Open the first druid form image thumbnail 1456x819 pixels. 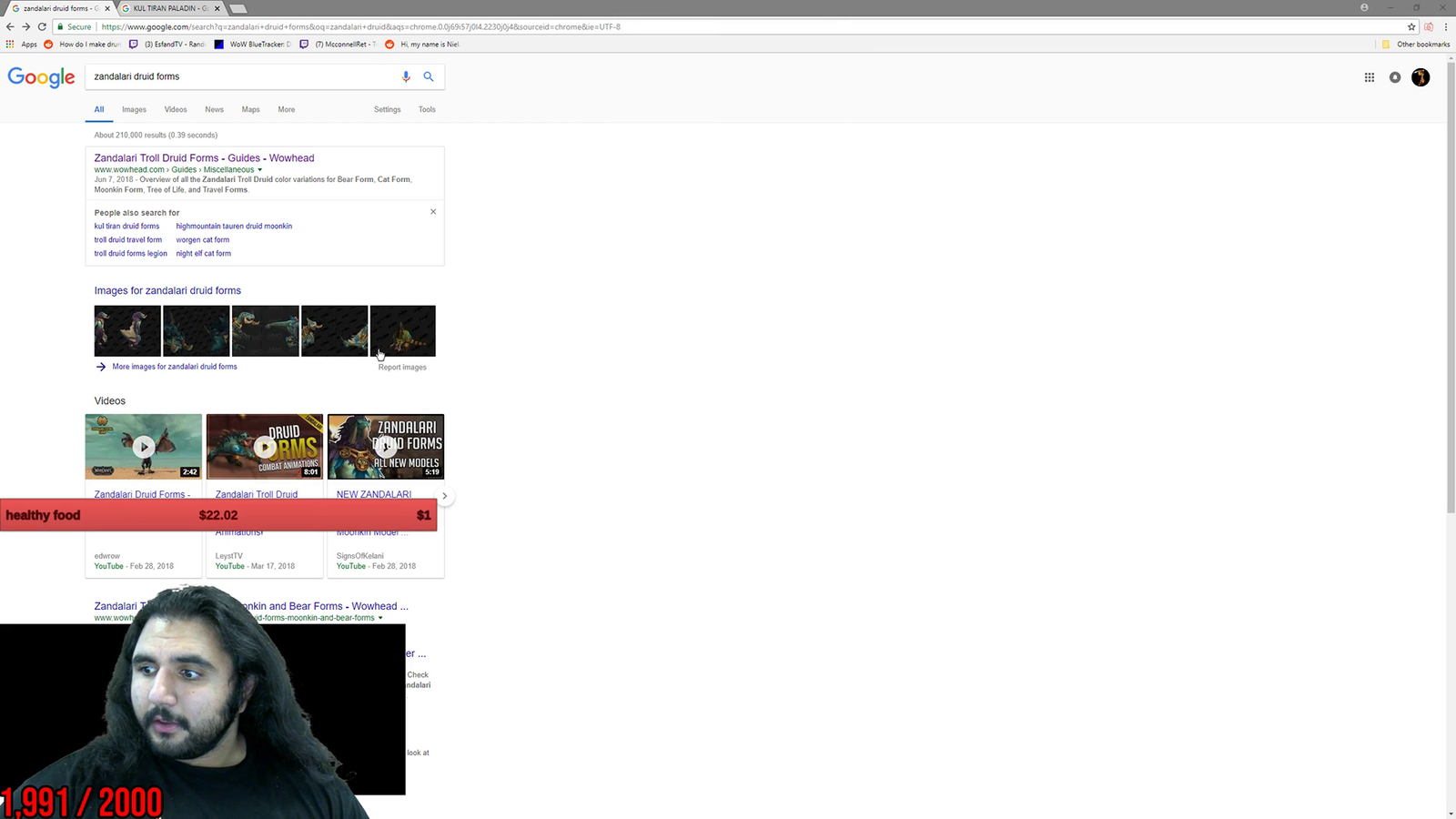[x=127, y=331]
